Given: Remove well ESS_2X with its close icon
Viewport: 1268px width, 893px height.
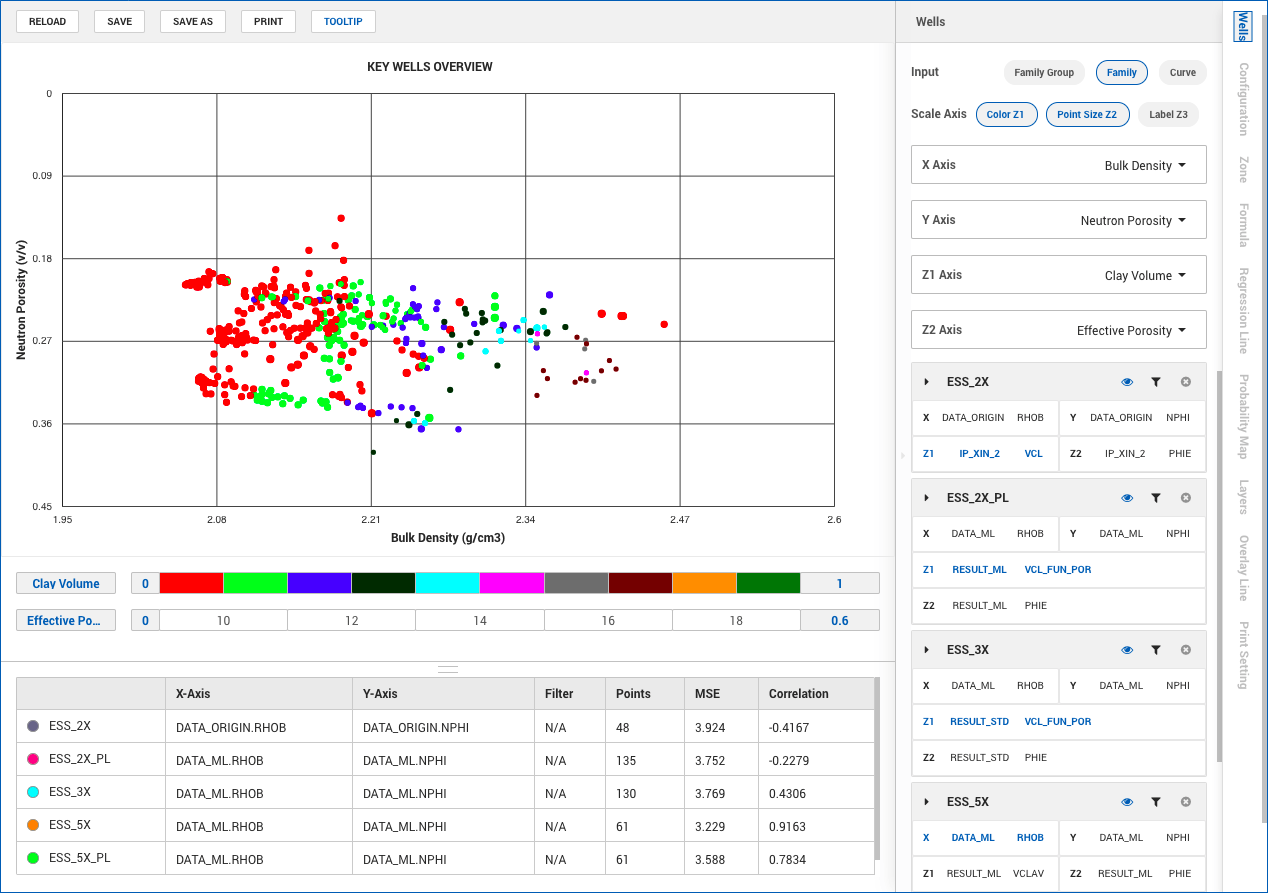Looking at the screenshot, I should tap(1186, 382).
